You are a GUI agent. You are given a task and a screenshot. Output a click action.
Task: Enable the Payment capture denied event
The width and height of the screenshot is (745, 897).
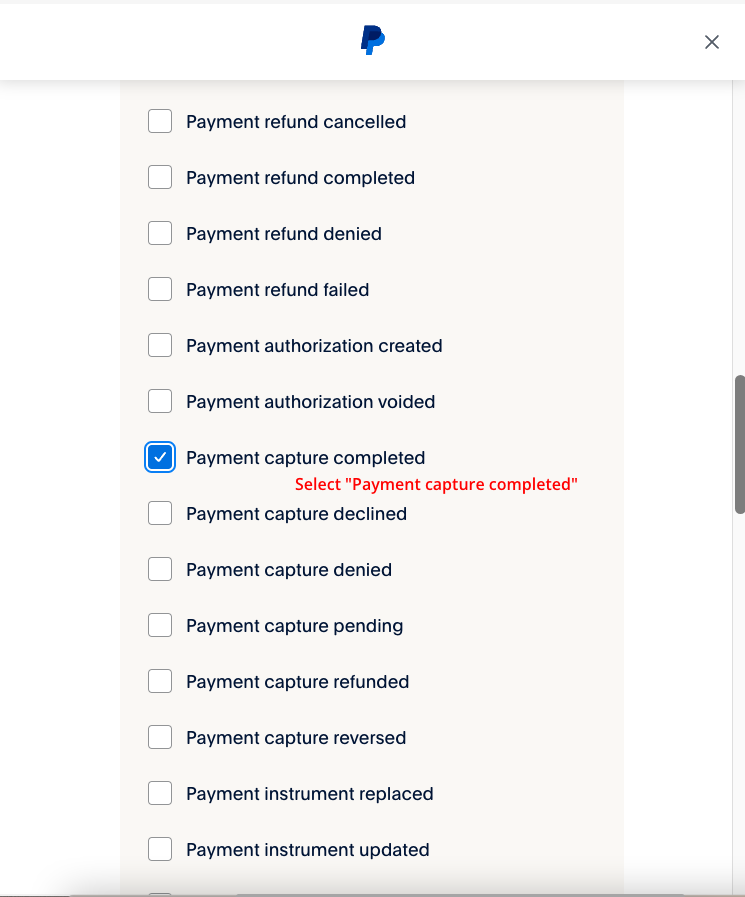160,570
